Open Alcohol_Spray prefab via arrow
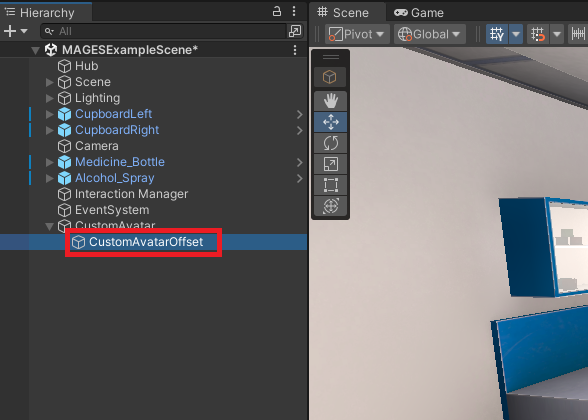This screenshot has height=420, width=588. [299, 178]
